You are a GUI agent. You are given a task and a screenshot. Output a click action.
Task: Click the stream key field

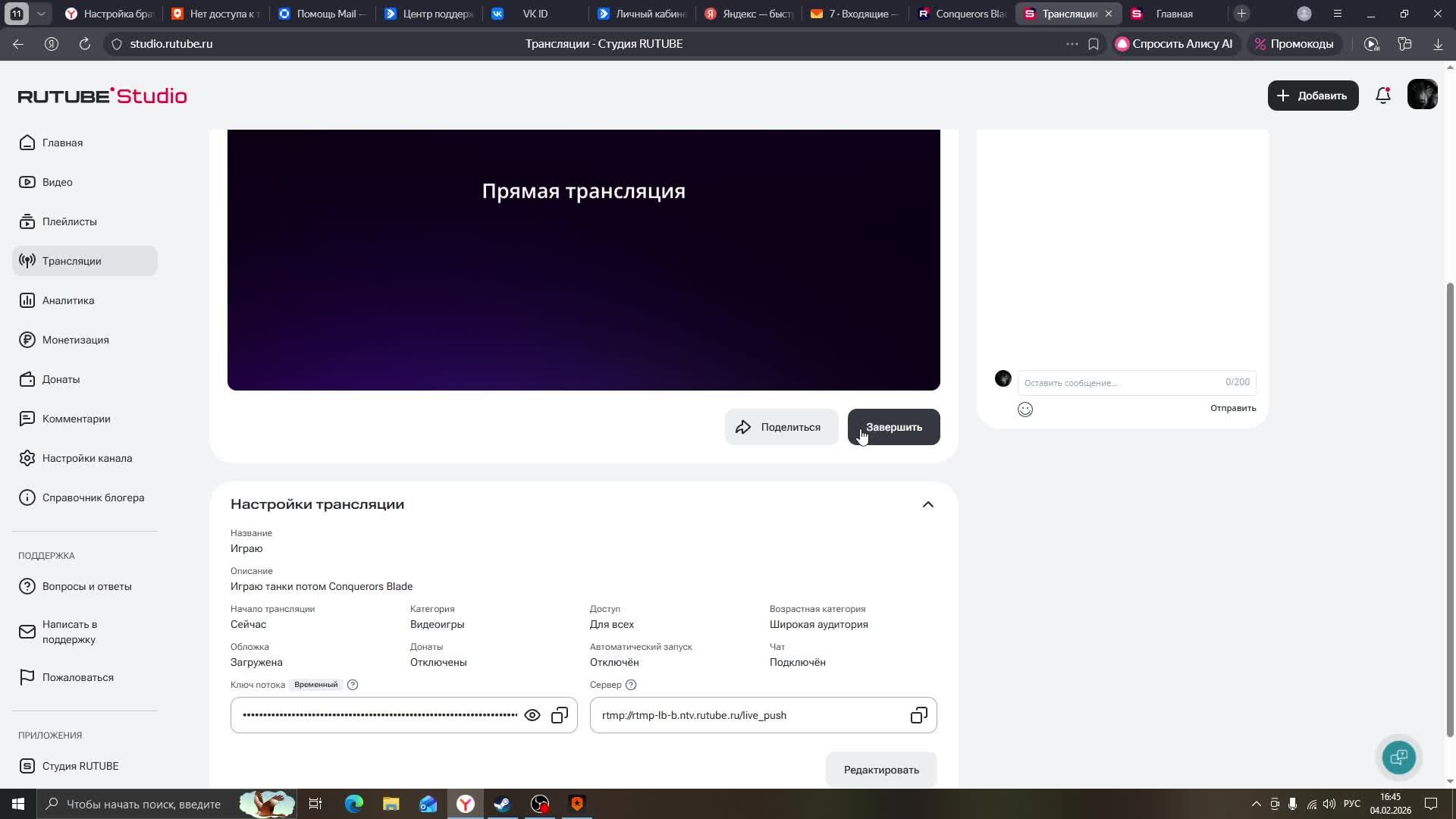coord(403,715)
